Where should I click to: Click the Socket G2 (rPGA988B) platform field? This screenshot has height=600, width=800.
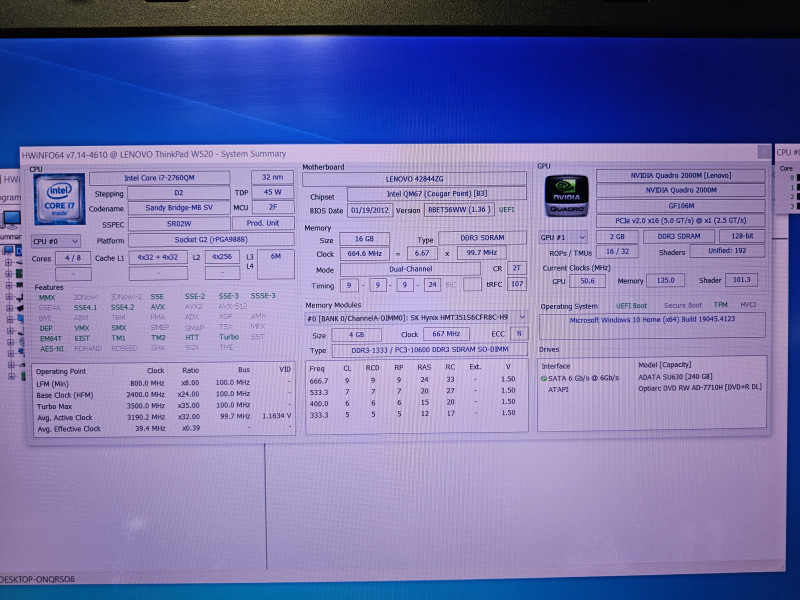pos(211,239)
